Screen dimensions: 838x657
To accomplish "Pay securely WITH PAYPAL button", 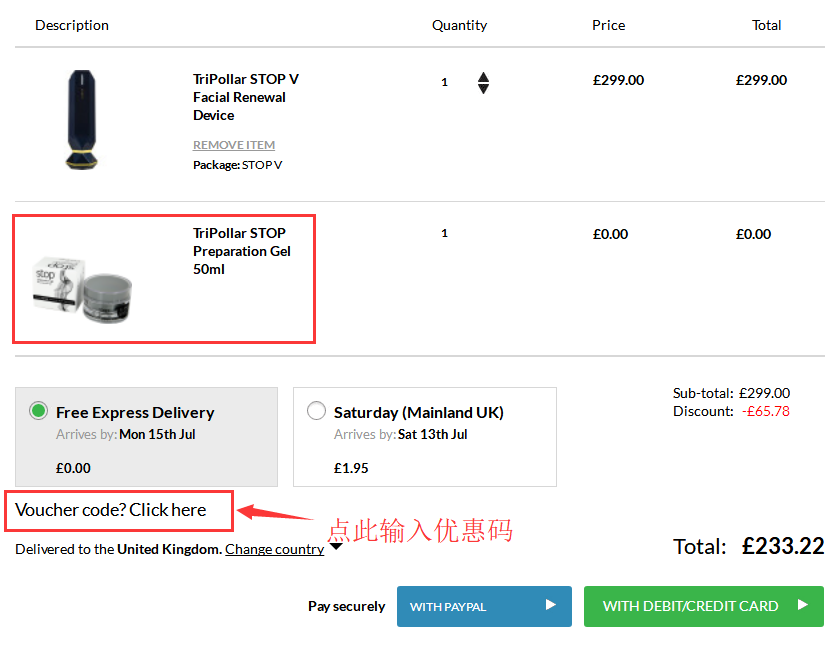I will (x=484, y=606).
